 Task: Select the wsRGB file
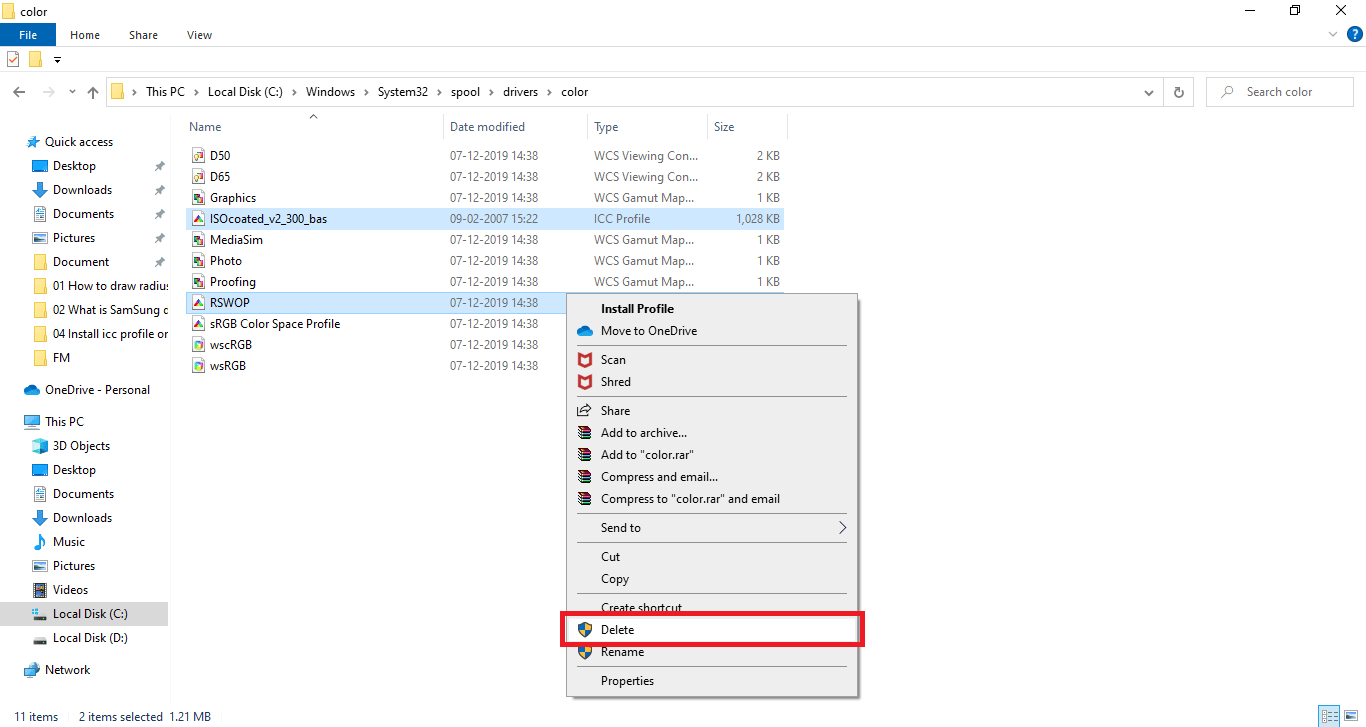(227, 366)
